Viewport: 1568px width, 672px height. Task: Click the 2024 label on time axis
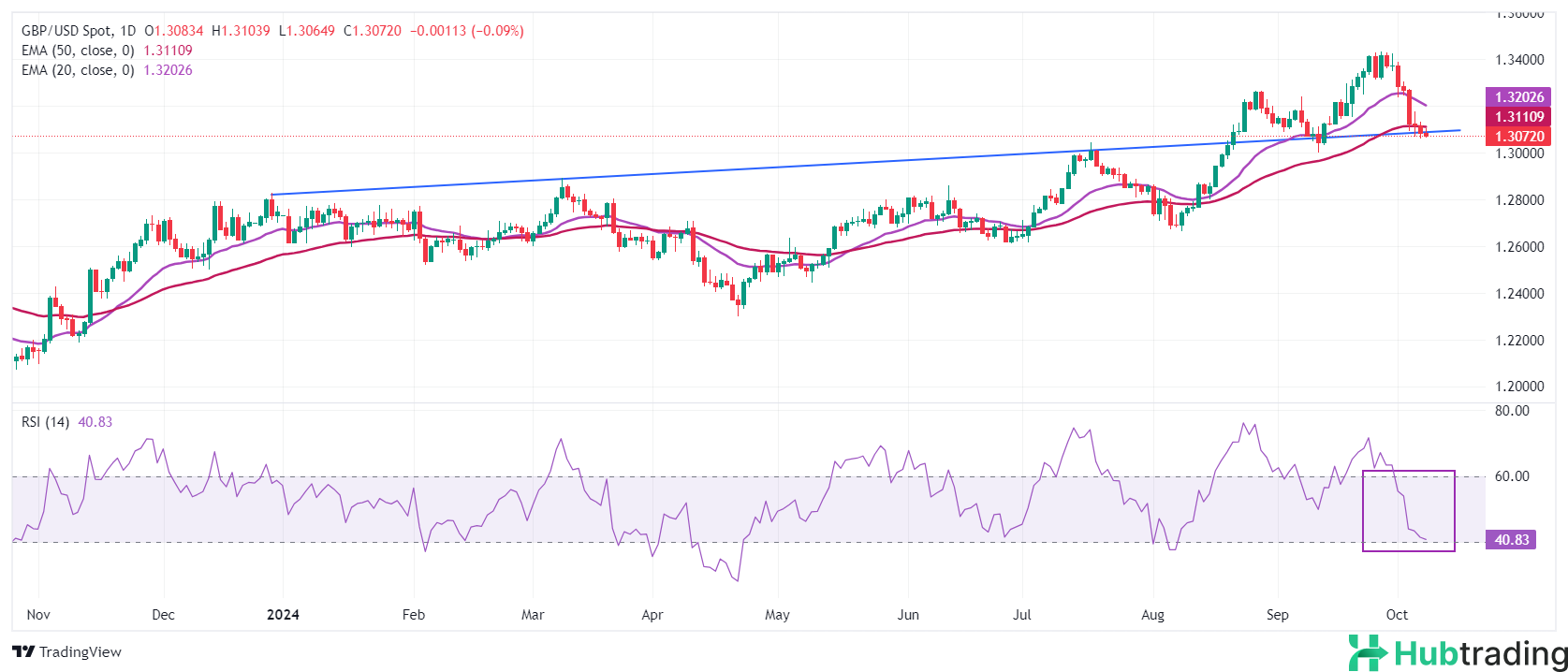(x=283, y=615)
